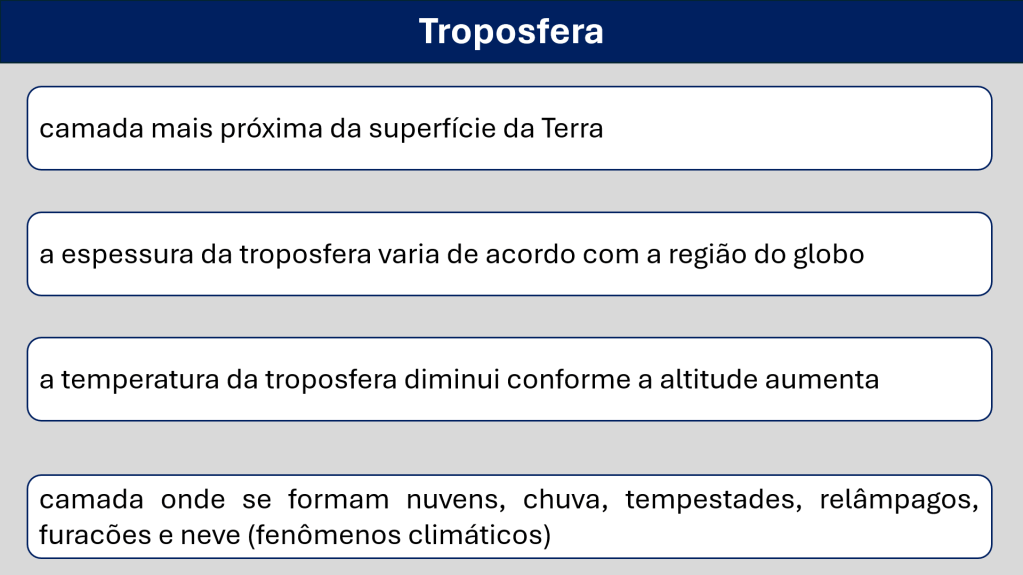
Task: Click the word 'Terra' in first box
Action: tap(572, 129)
